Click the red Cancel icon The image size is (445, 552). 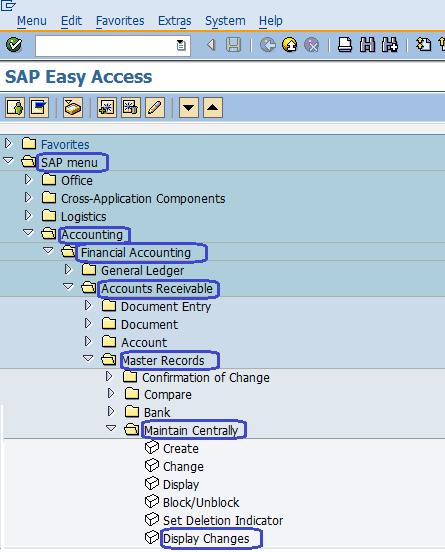coord(312,45)
